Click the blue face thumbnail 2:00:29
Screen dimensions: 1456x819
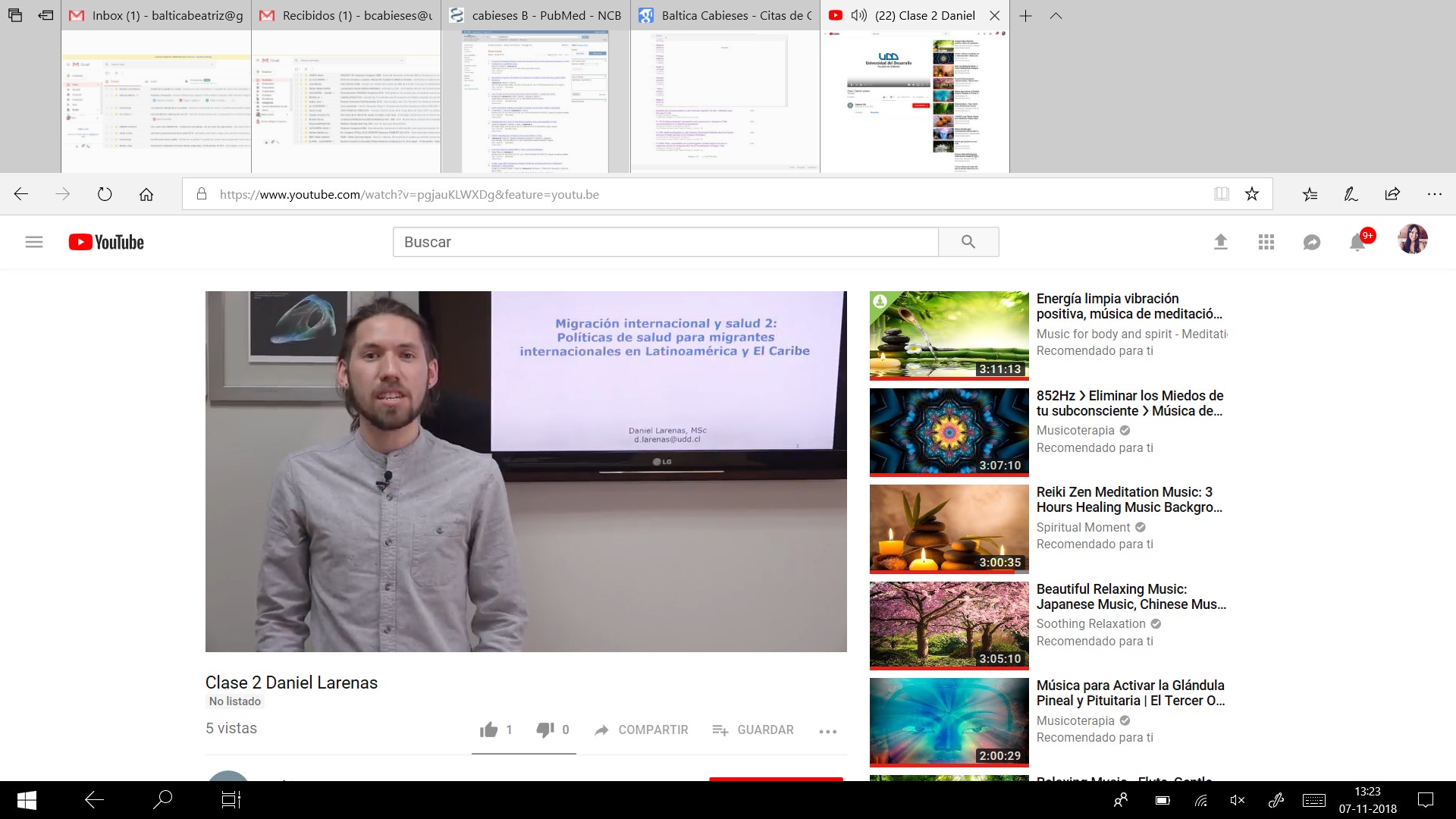tap(949, 722)
